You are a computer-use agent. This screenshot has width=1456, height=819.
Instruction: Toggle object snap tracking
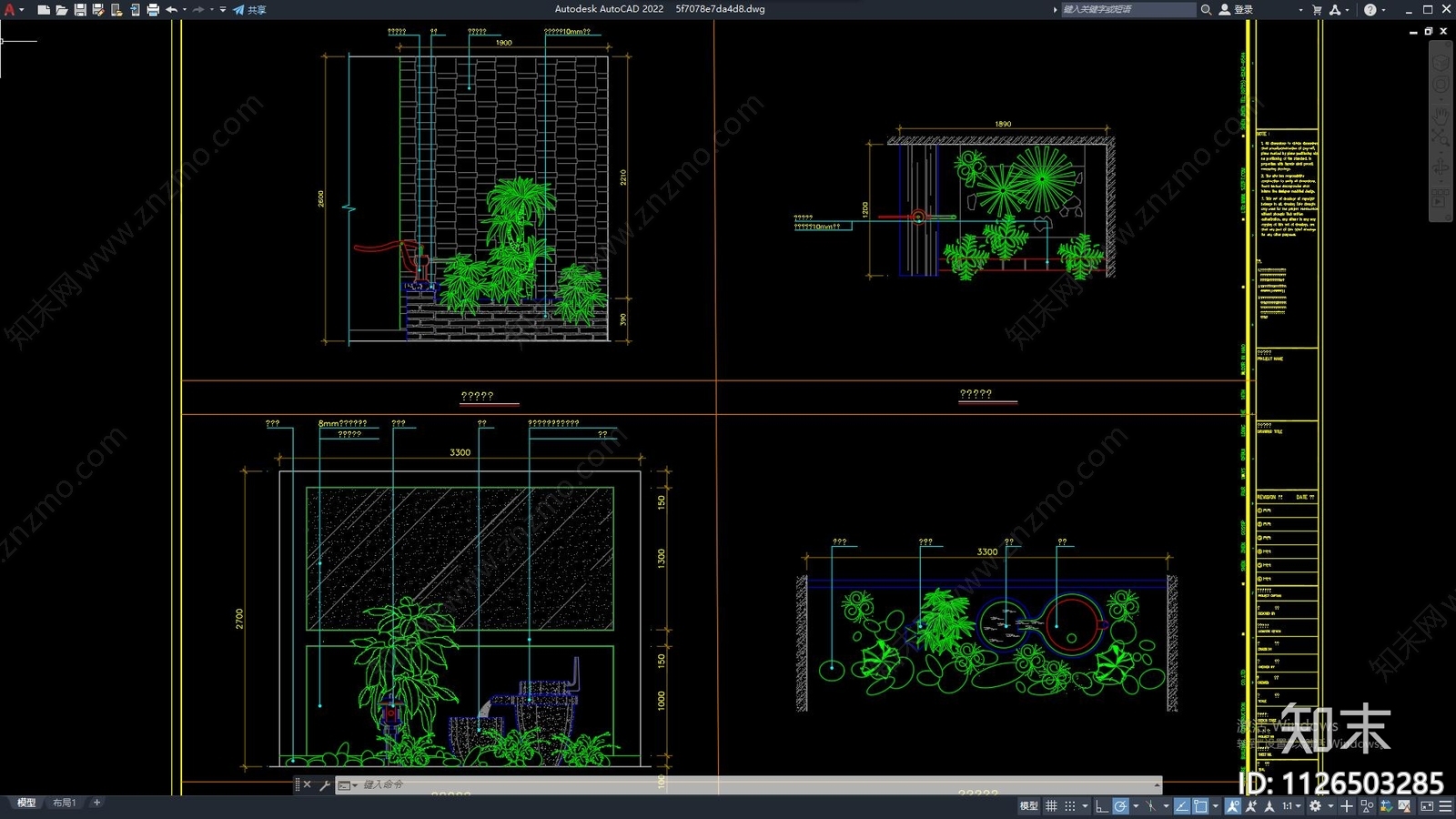pyautogui.click(x=1181, y=806)
